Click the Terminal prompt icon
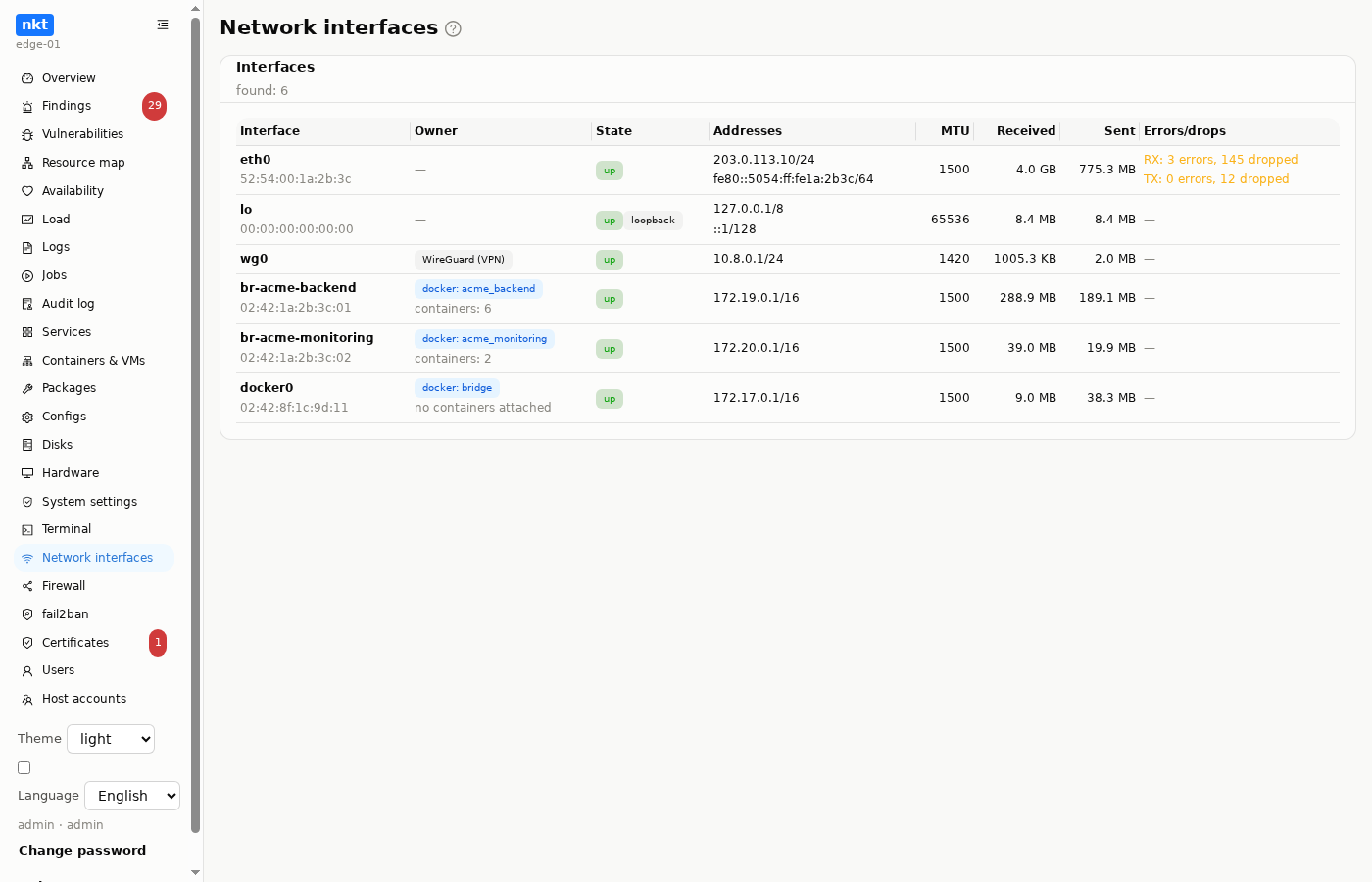 (27, 530)
